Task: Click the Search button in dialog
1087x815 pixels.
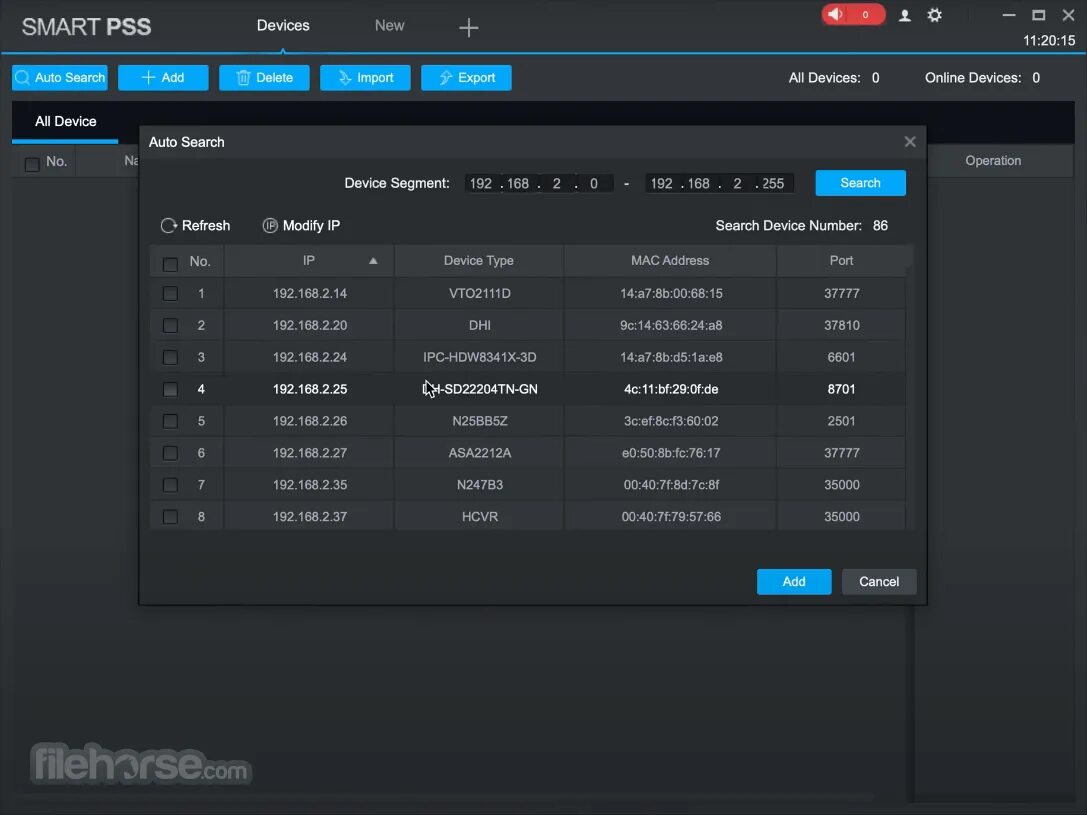Action: coord(860,183)
